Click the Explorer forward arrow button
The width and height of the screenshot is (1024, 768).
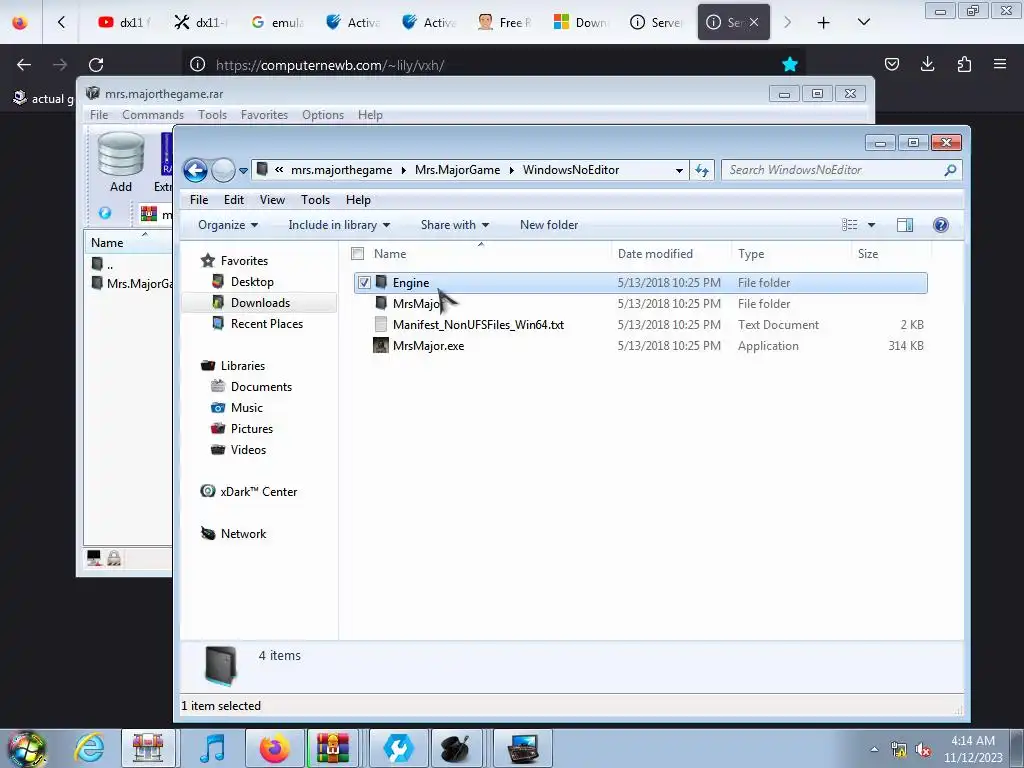[x=223, y=170]
